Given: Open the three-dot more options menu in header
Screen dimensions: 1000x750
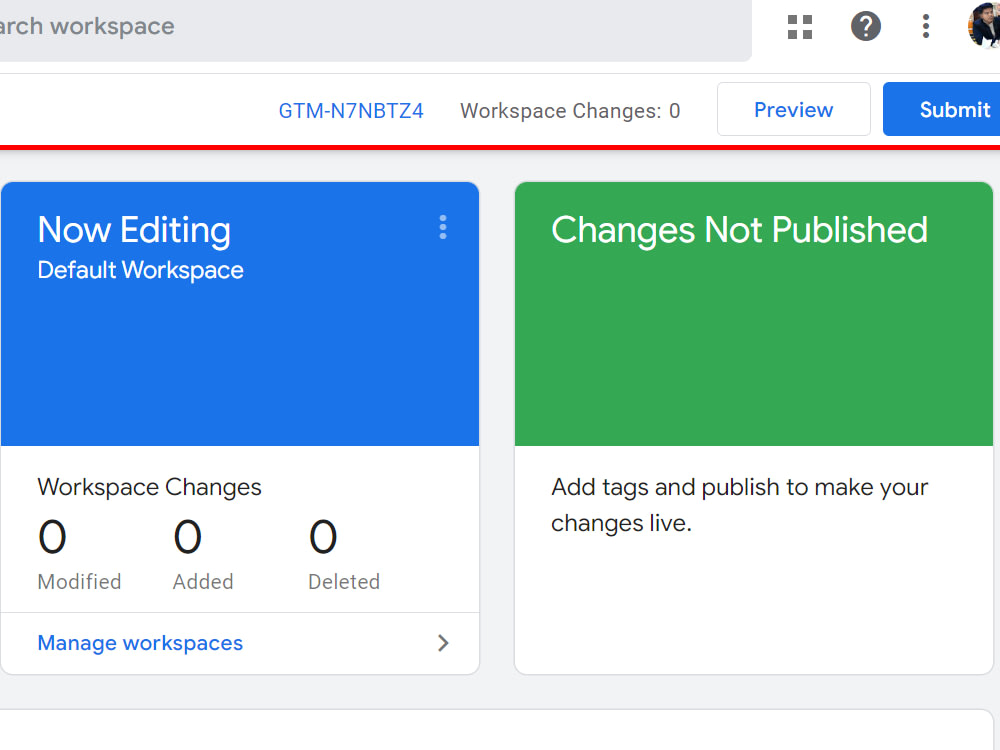Looking at the screenshot, I should [x=925, y=27].
